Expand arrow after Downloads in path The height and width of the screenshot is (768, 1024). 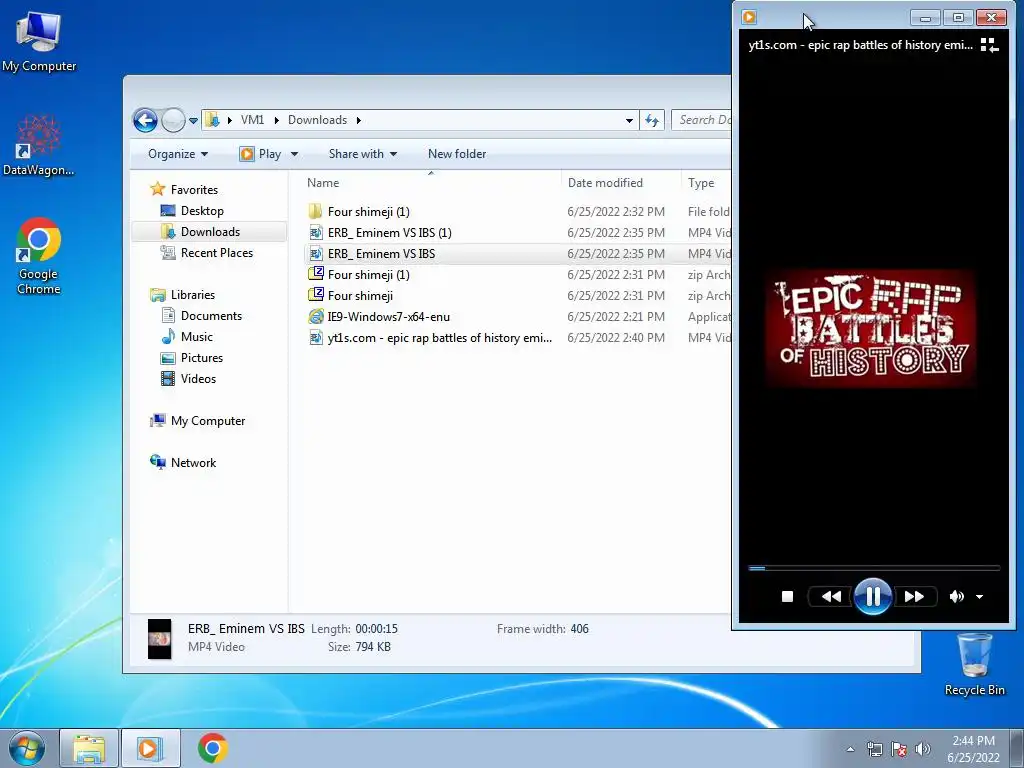tap(359, 120)
